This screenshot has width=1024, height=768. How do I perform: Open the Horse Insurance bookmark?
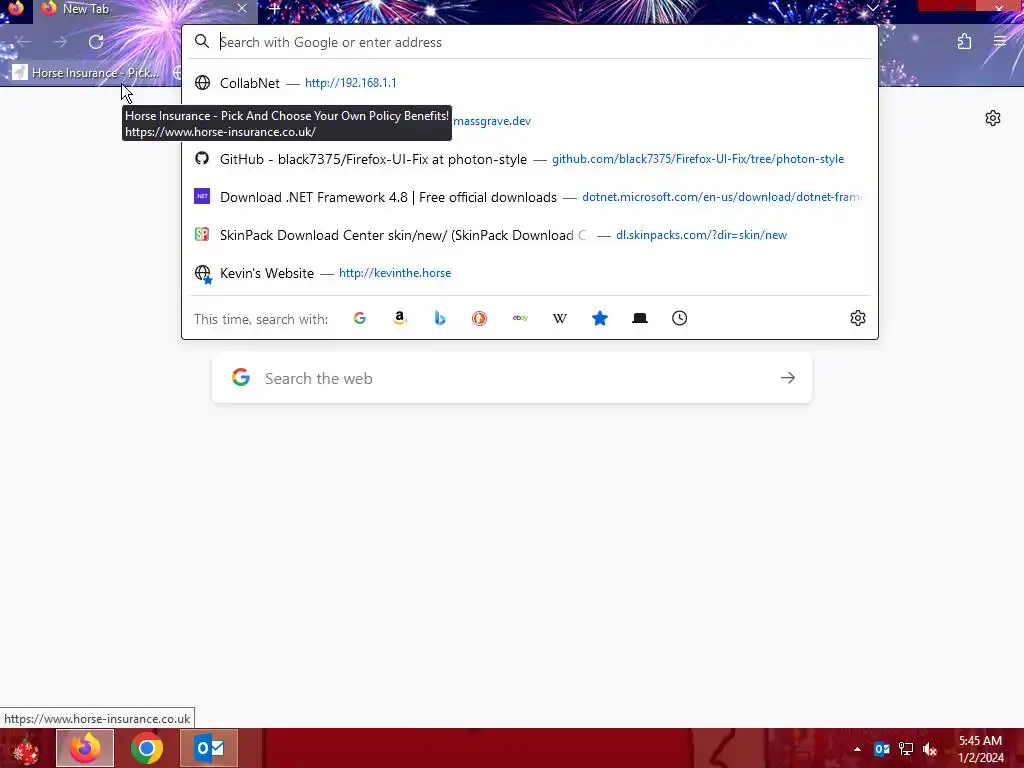click(x=86, y=72)
